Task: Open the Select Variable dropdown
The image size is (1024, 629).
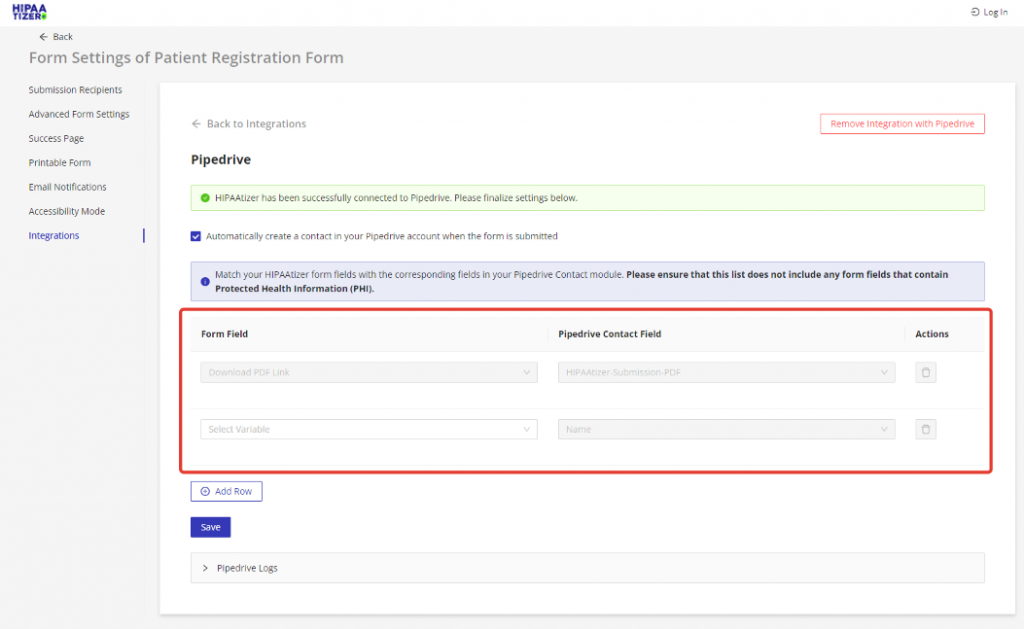Action: point(369,429)
